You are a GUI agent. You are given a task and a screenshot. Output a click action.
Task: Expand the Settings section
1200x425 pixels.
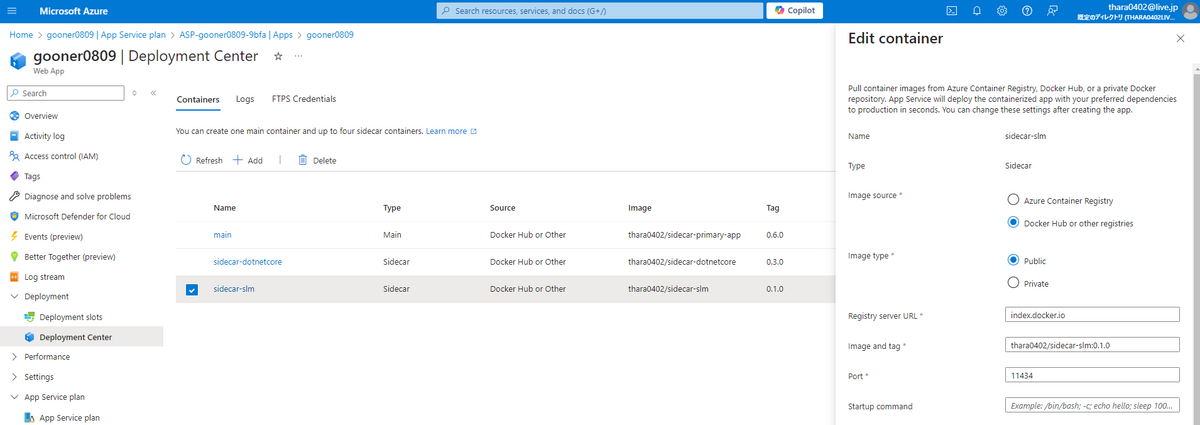[x=14, y=377]
